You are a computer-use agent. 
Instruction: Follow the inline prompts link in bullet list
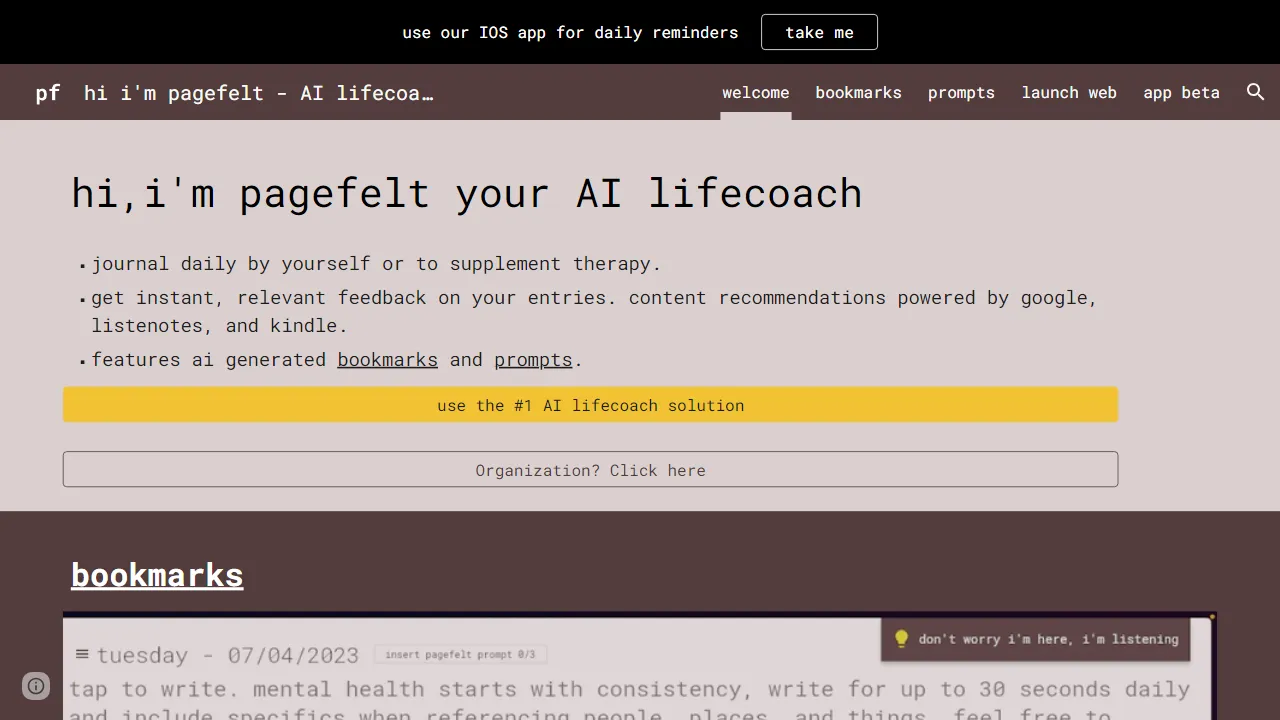click(x=533, y=359)
